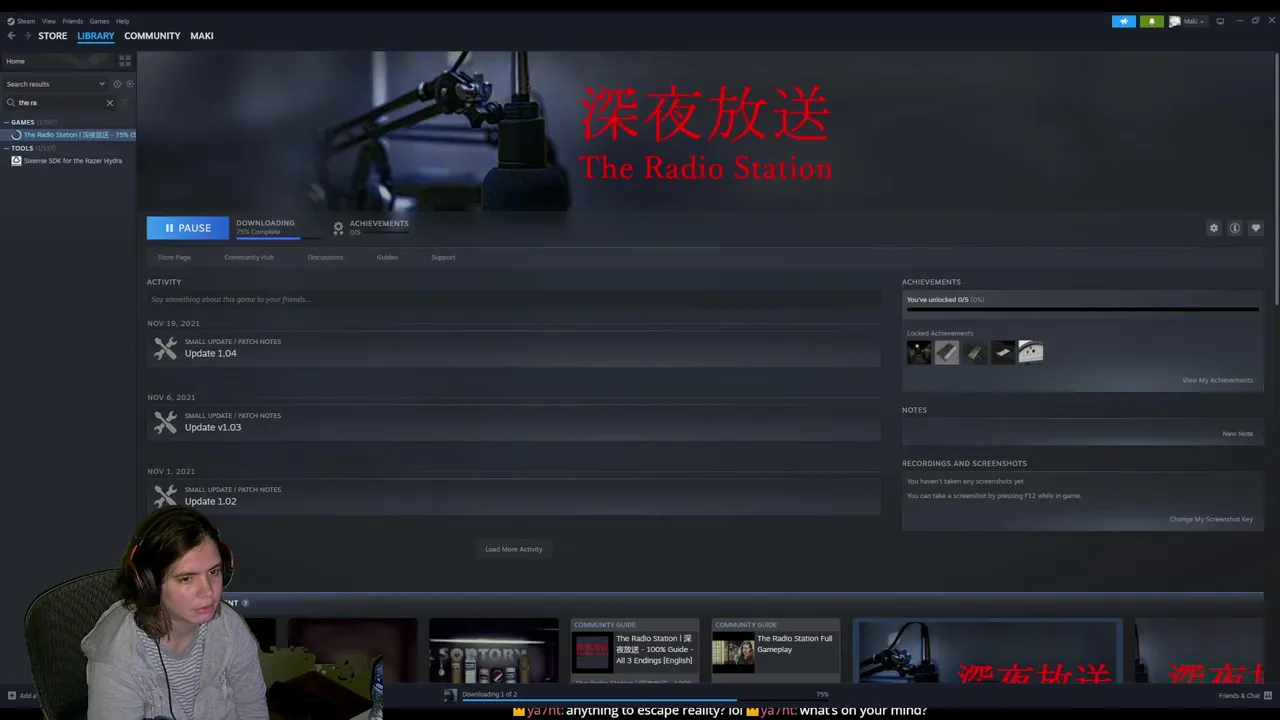
Task: Click the first locked achievement icon
Action: click(x=919, y=352)
